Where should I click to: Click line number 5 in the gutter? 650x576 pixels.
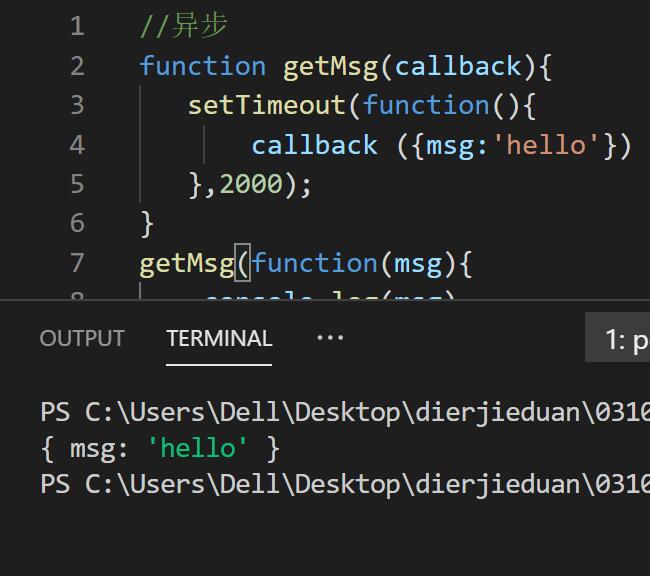pos(78,184)
